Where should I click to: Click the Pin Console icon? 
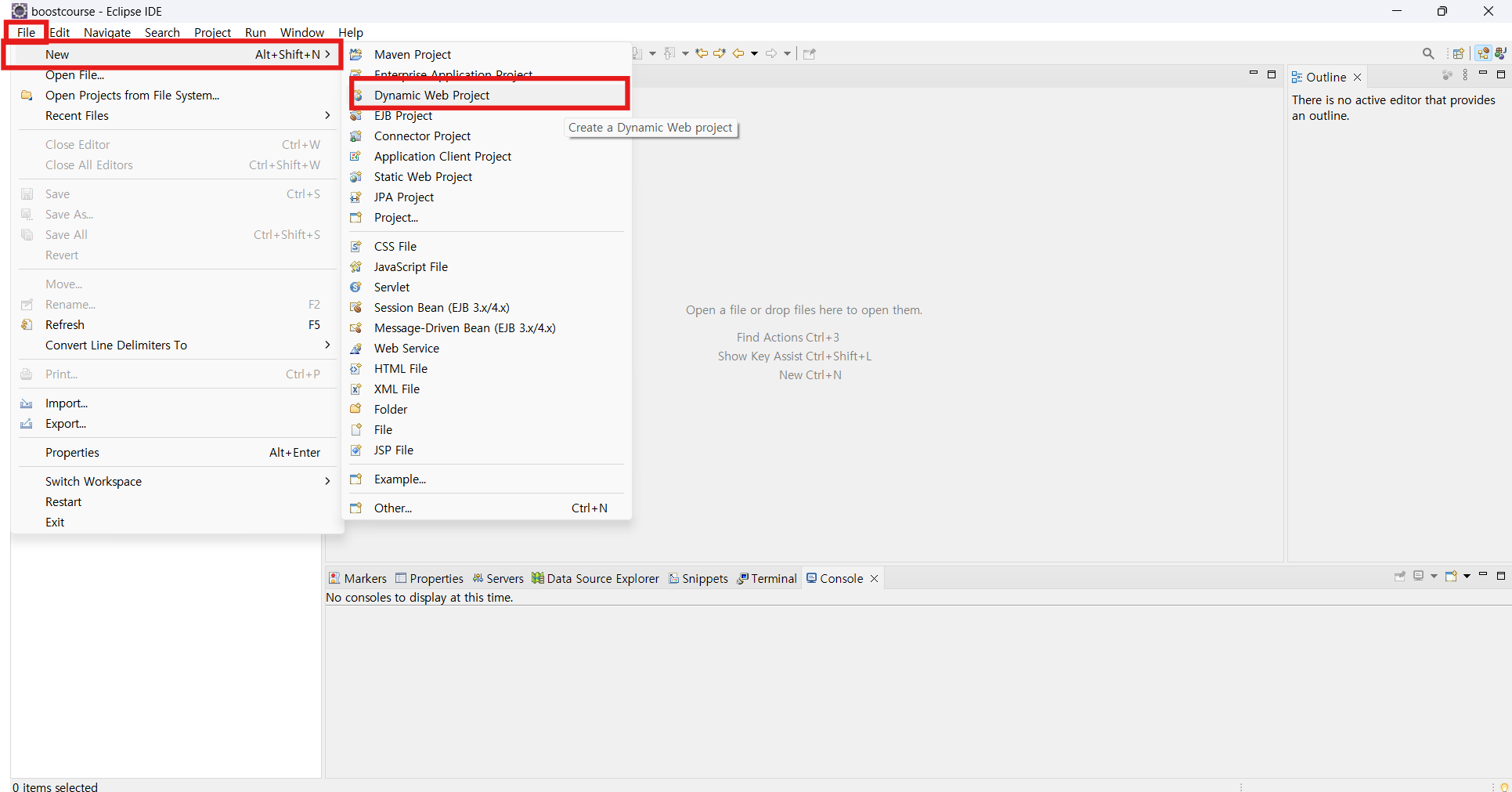tap(1400, 577)
